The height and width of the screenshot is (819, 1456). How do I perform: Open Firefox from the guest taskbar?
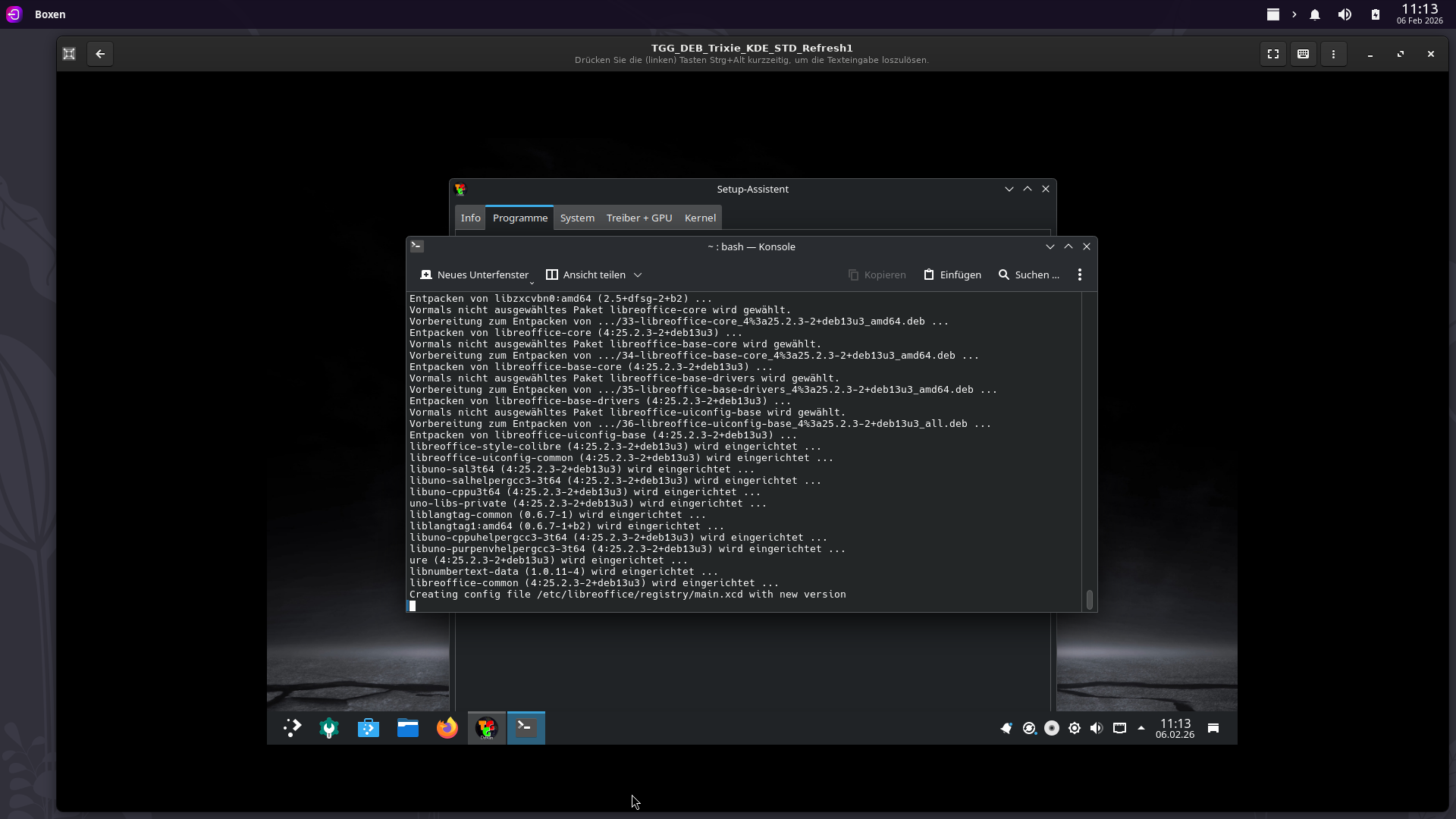coord(447,728)
